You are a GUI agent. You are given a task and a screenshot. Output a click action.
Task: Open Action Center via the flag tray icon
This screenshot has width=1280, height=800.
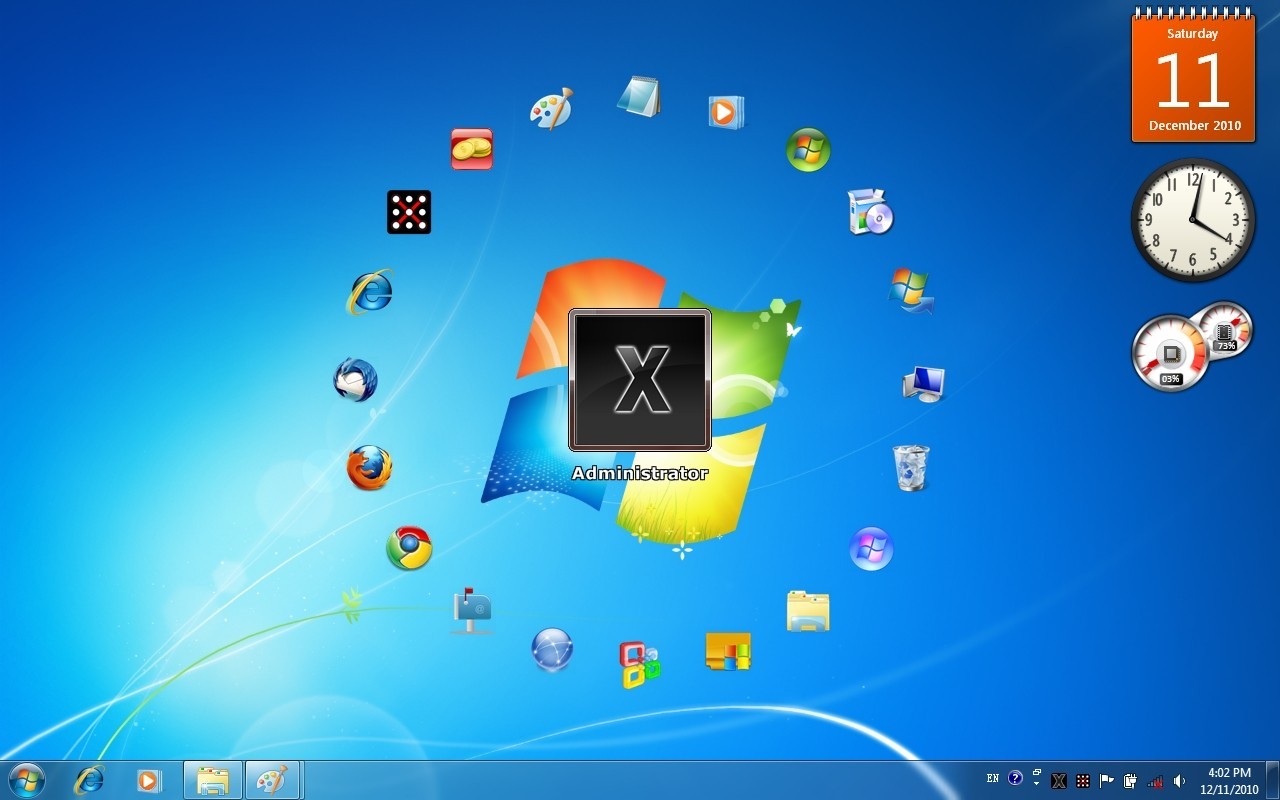click(x=1106, y=780)
